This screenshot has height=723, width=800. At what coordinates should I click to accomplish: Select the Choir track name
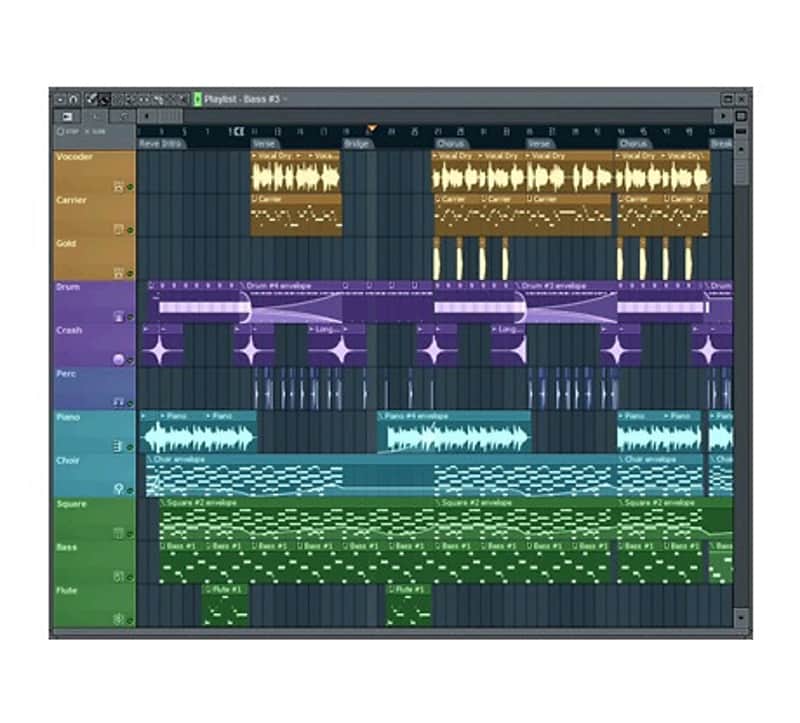tap(67, 460)
